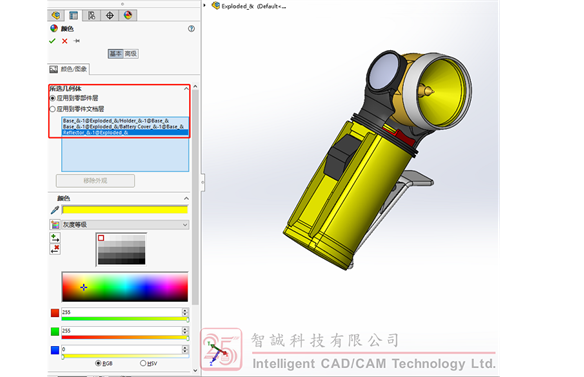Screen dimensions: 584x377
Task: Select apply at part document level radio
Action: click(x=53, y=109)
